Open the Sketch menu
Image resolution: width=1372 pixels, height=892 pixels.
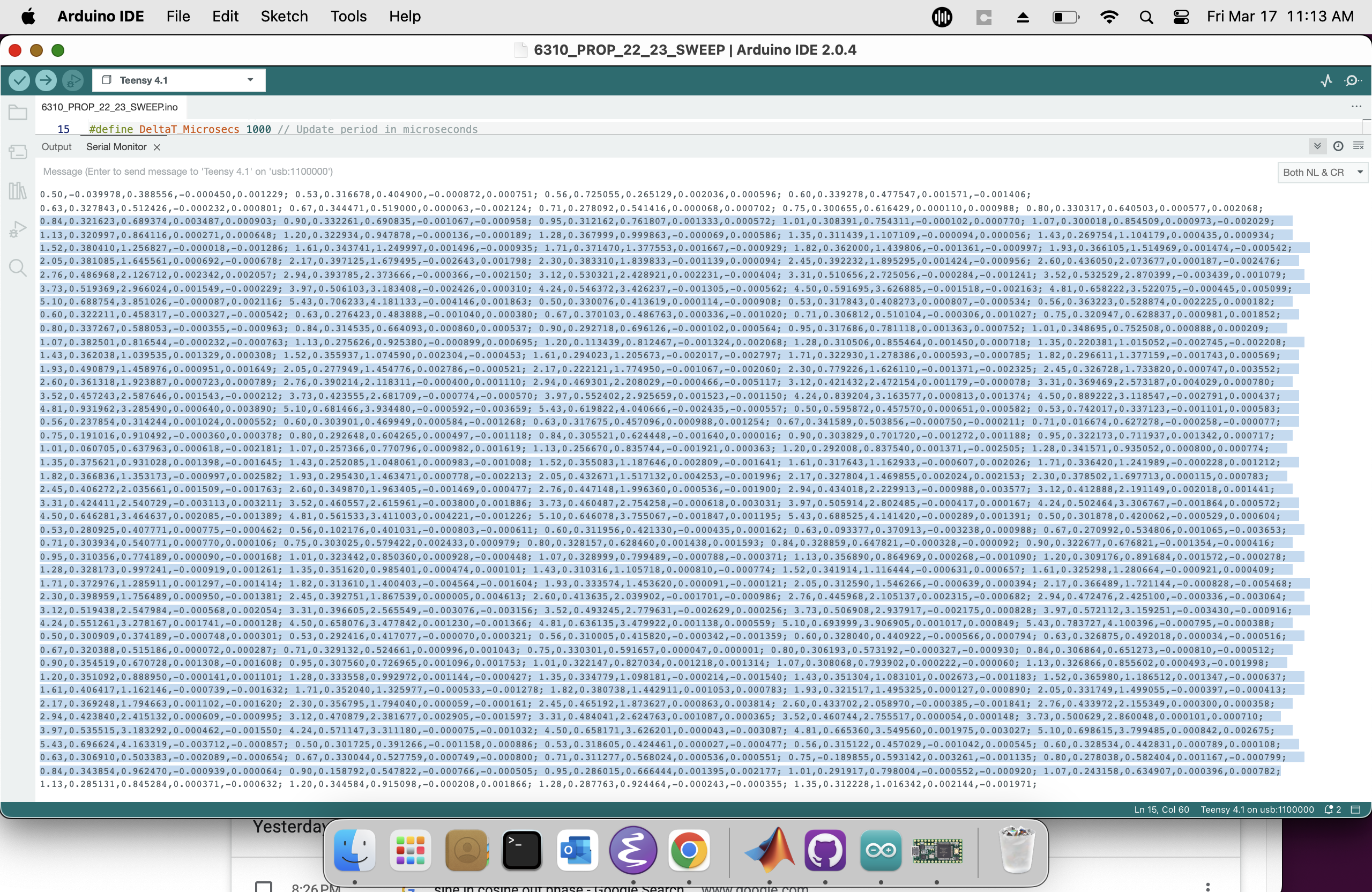(284, 16)
